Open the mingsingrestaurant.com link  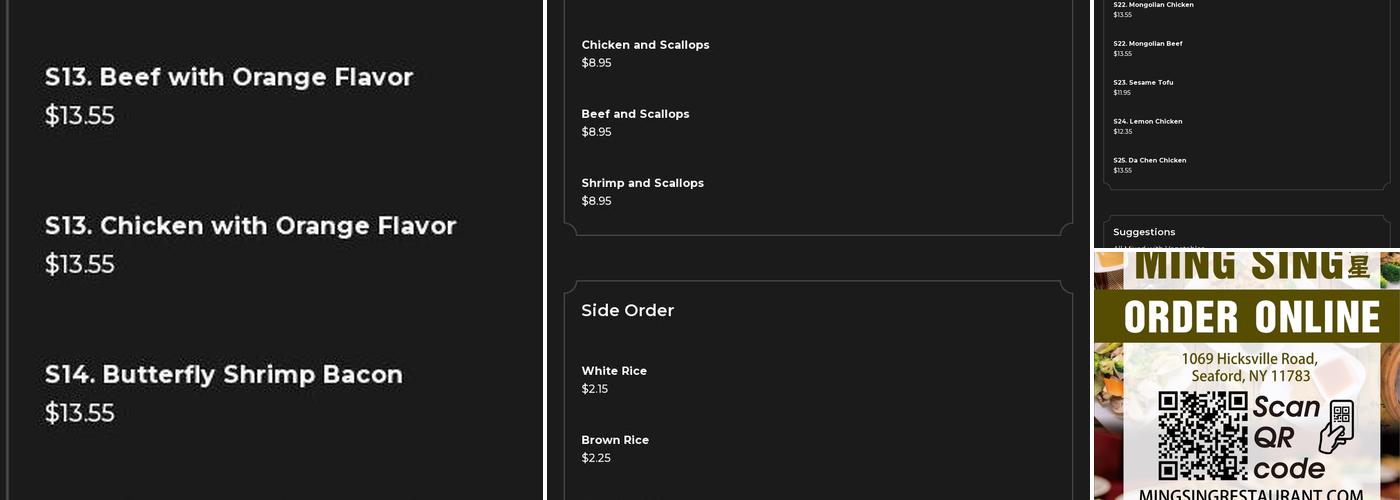[1250, 494]
